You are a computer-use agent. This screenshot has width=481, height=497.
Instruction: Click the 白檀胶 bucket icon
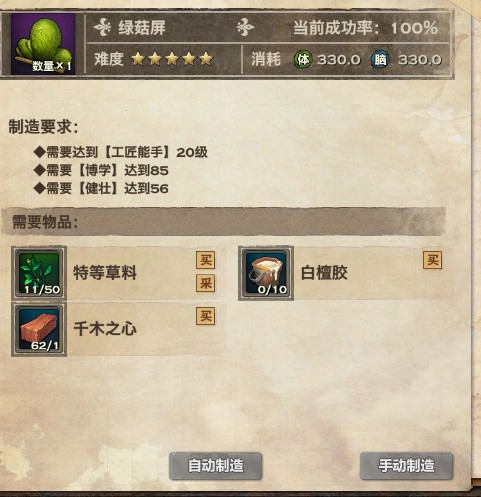point(266,273)
